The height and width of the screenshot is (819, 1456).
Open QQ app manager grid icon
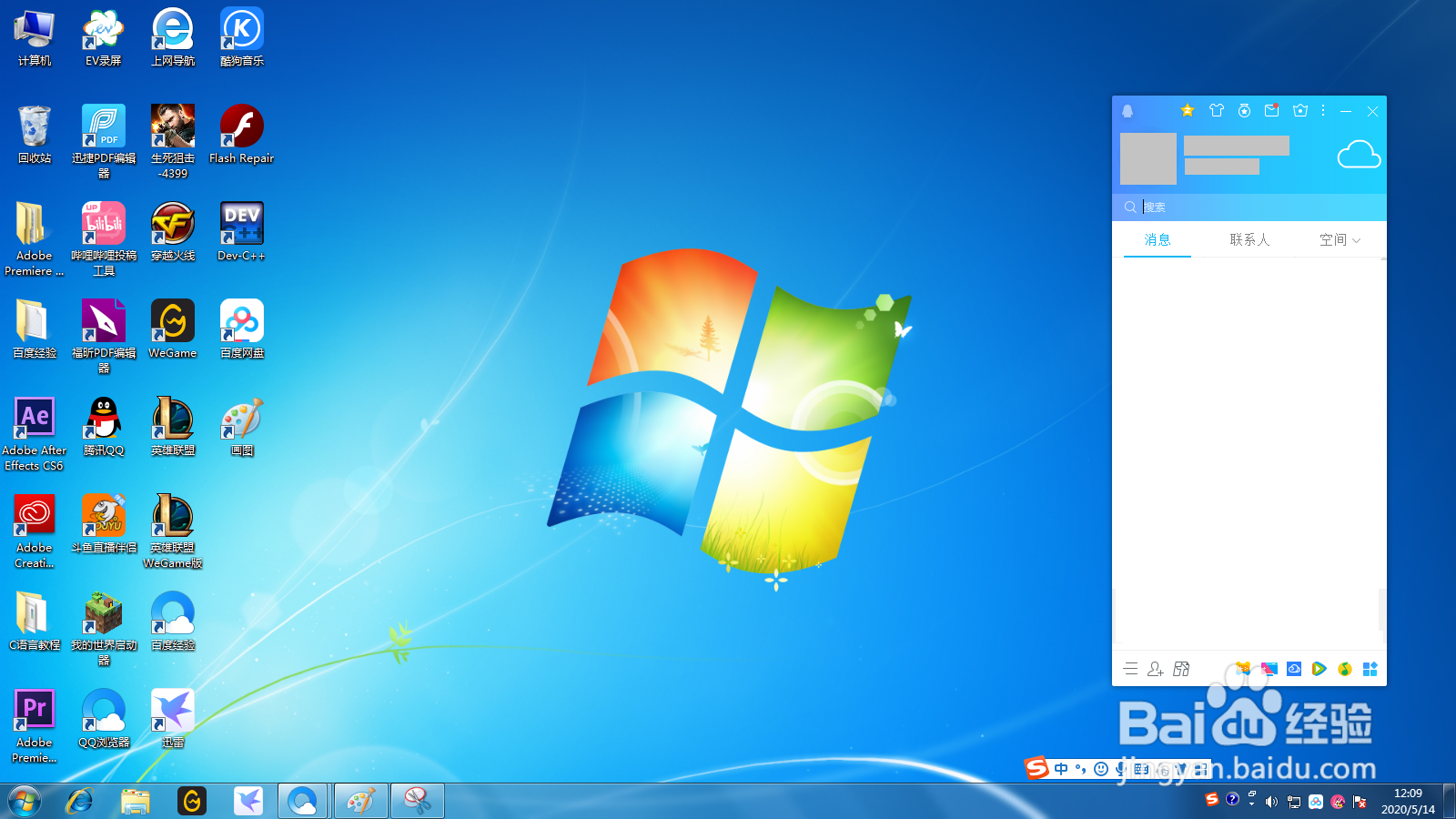1370,669
